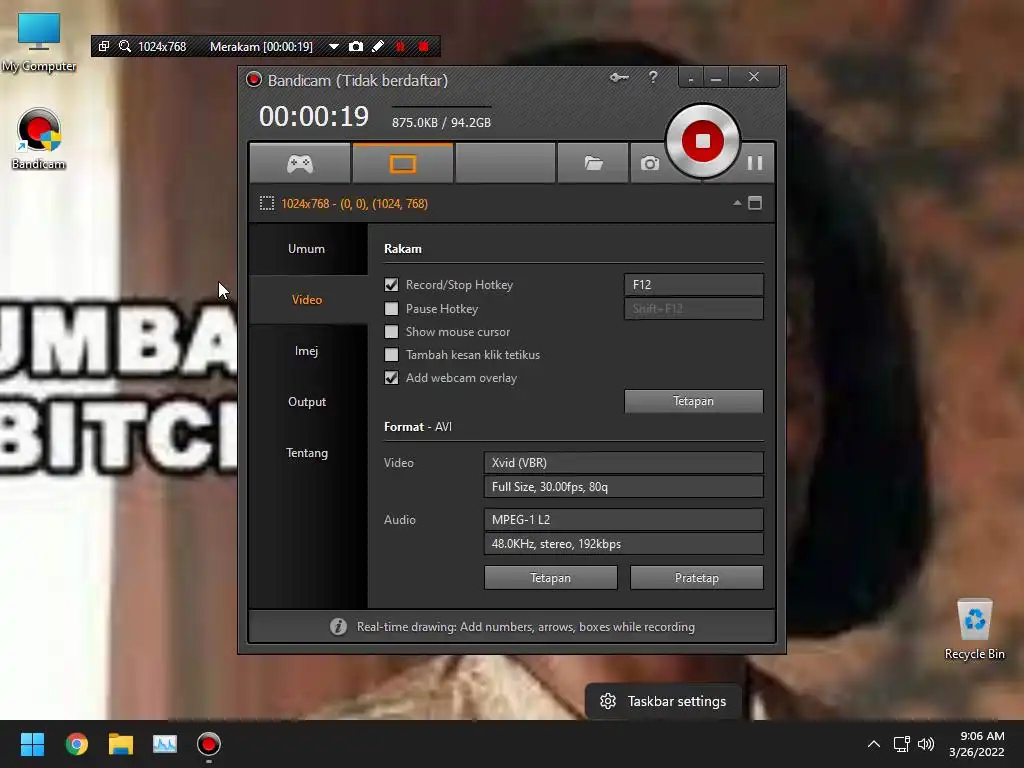Click the Full Size, 30.00fps, 80q field
The image size is (1024, 768).
[623, 487]
